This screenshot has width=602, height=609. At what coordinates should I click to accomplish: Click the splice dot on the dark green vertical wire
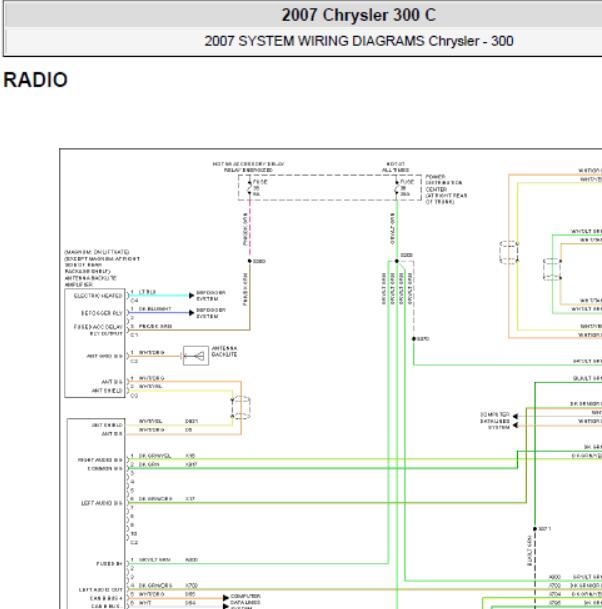click(x=535, y=529)
